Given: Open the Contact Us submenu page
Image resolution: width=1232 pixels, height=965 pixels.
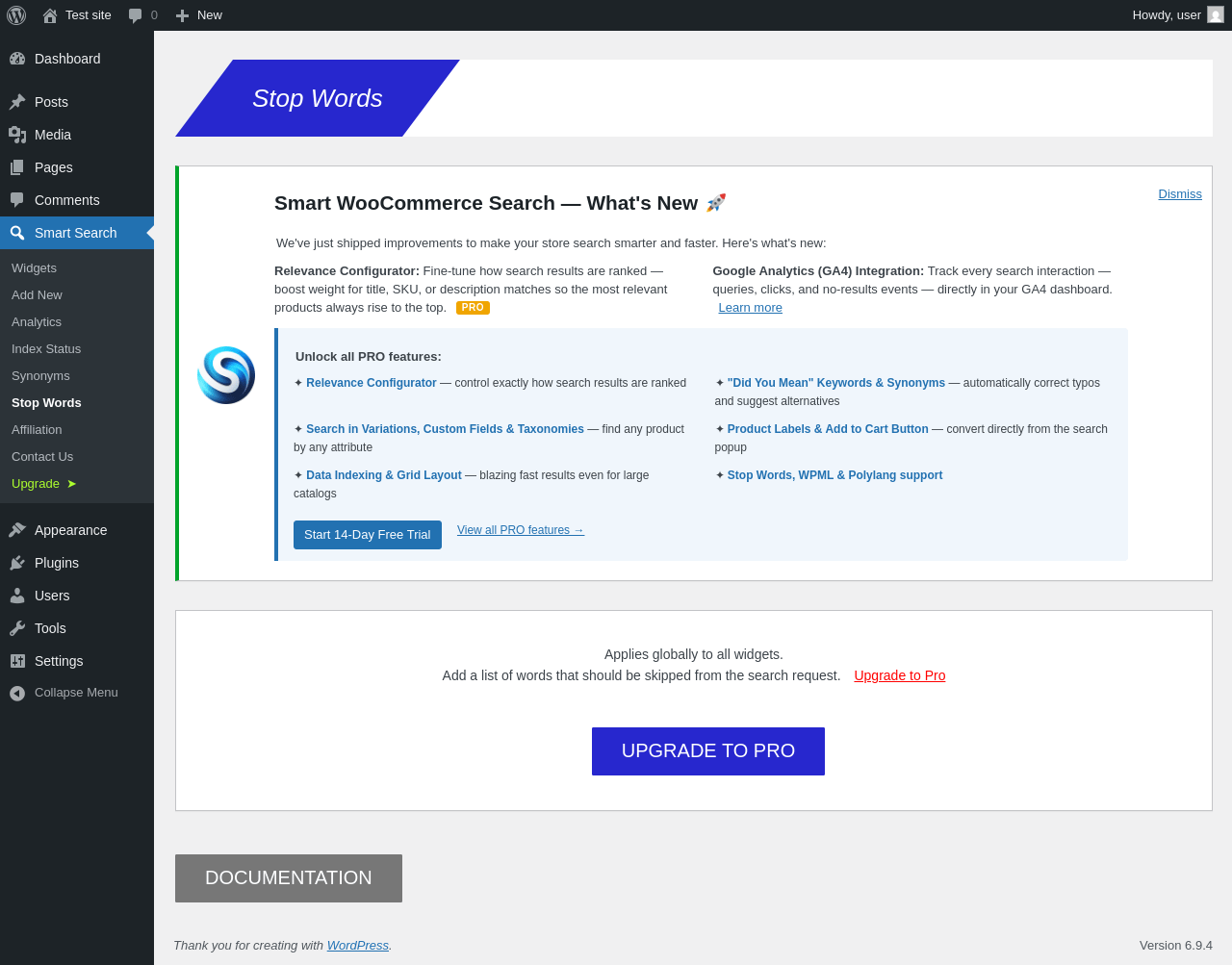Looking at the screenshot, I should (x=42, y=457).
